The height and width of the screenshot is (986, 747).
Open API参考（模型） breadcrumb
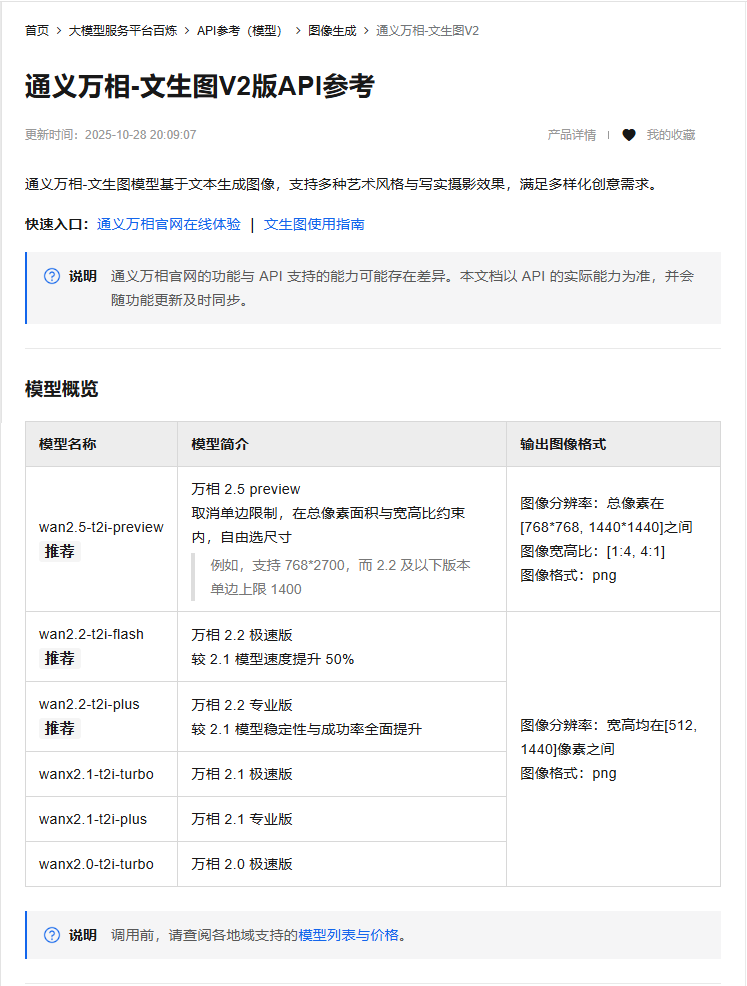point(242,31)
